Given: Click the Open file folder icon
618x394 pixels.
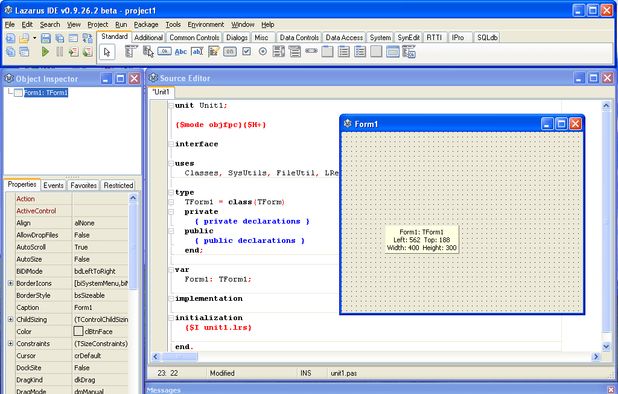Looking at the screenshot, I should [24, 38].
